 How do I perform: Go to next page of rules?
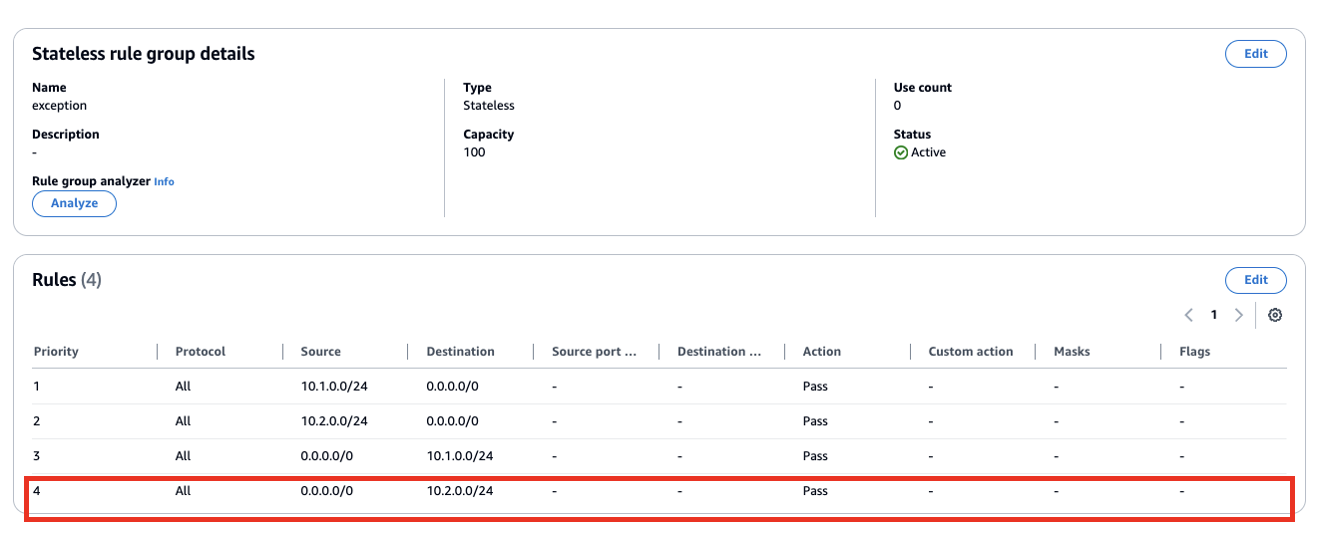(1239, 315)
